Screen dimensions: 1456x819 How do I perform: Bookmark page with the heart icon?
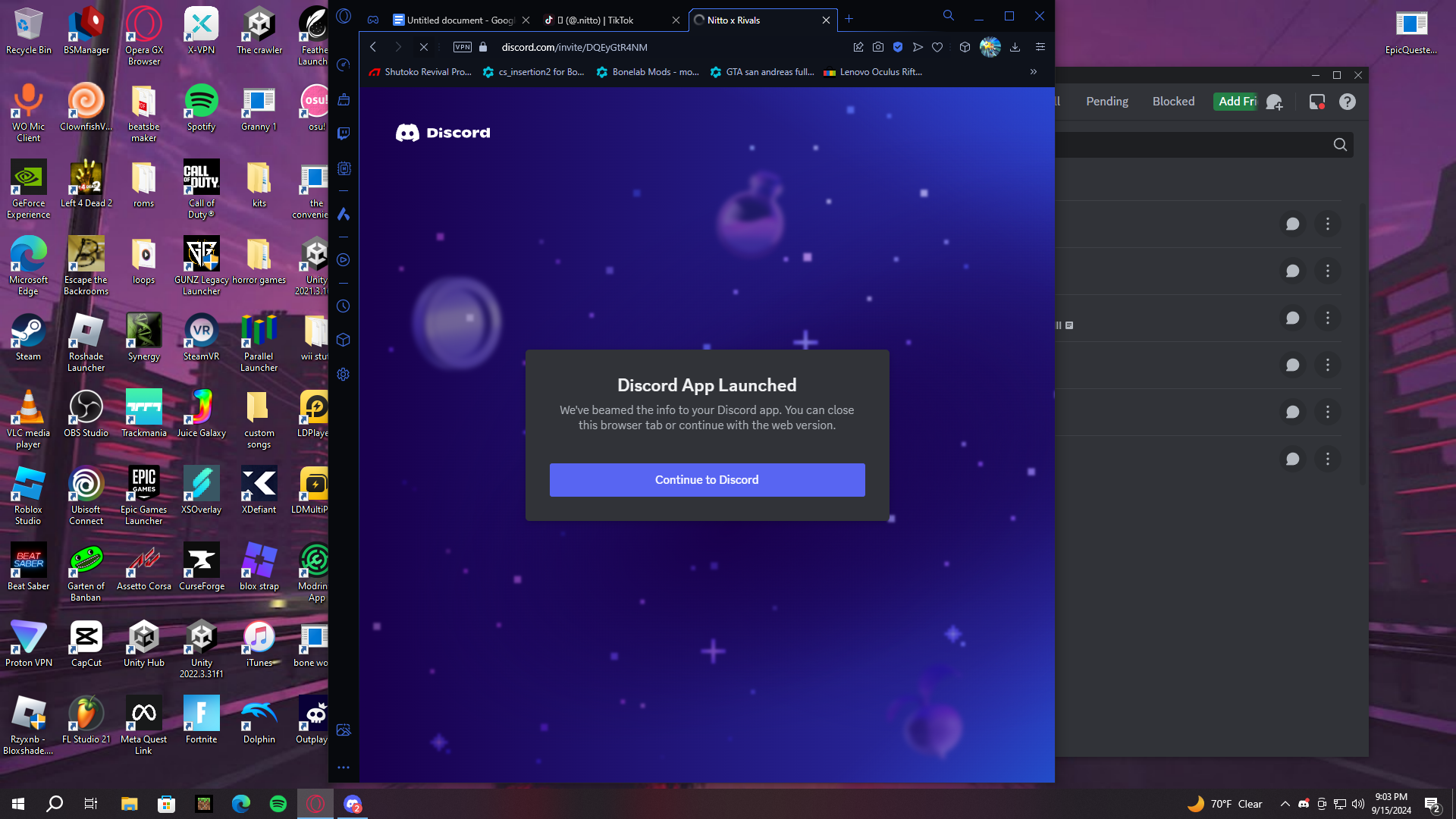click(x=937, y=47)
